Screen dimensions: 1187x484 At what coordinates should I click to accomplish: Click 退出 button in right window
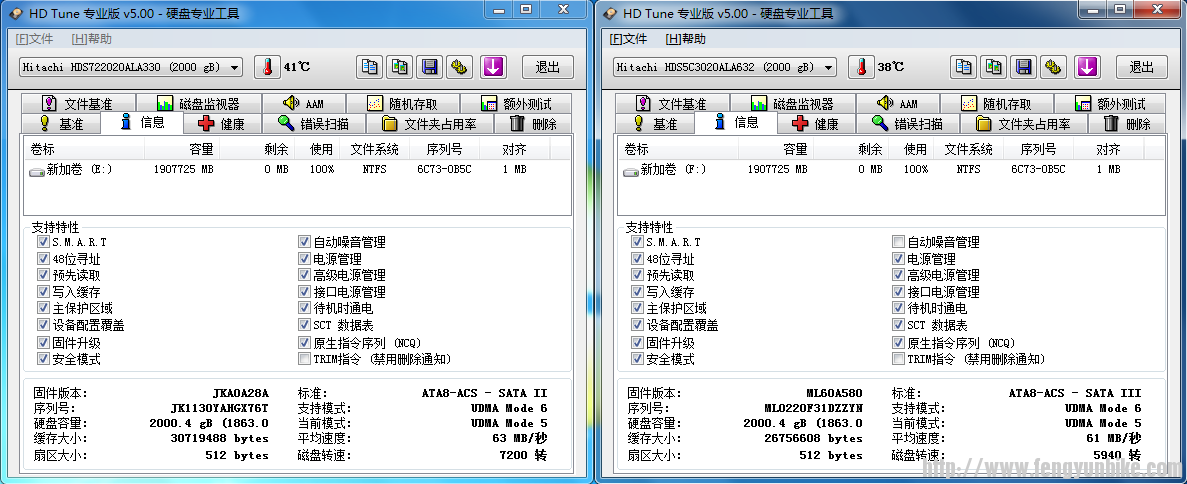pos(1141,67)
